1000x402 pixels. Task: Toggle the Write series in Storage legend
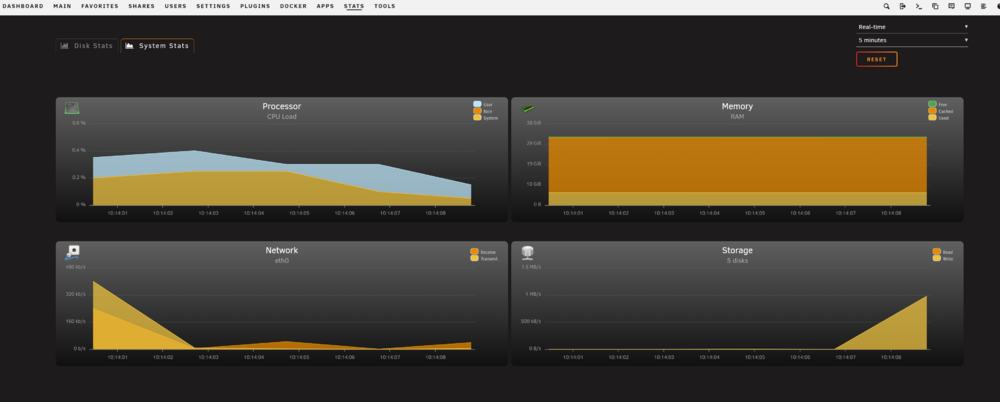943,258
